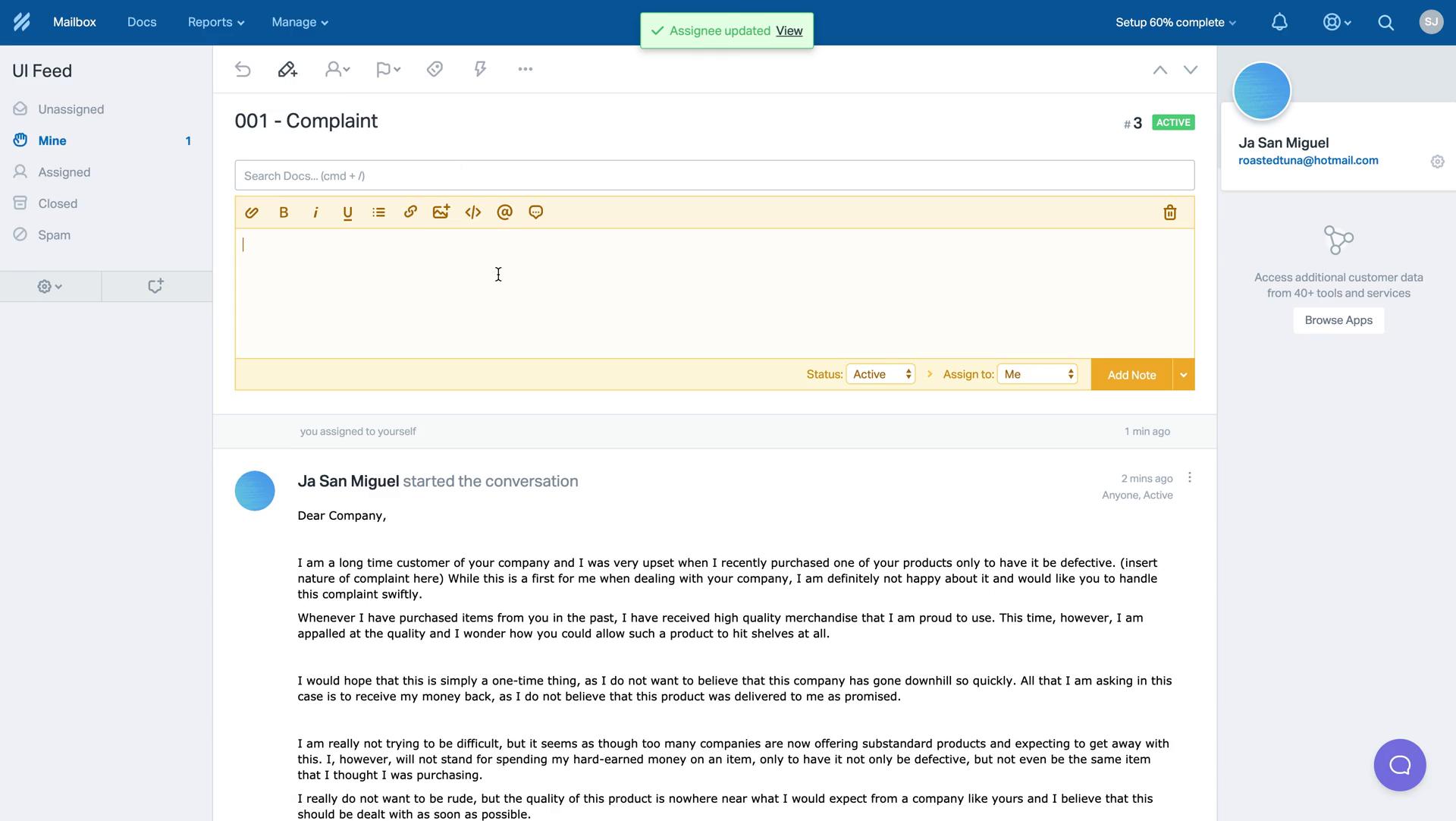Click the lightning bolt icon
Viewport: 1456px width, 821px height.
click(x=481, y=69)
